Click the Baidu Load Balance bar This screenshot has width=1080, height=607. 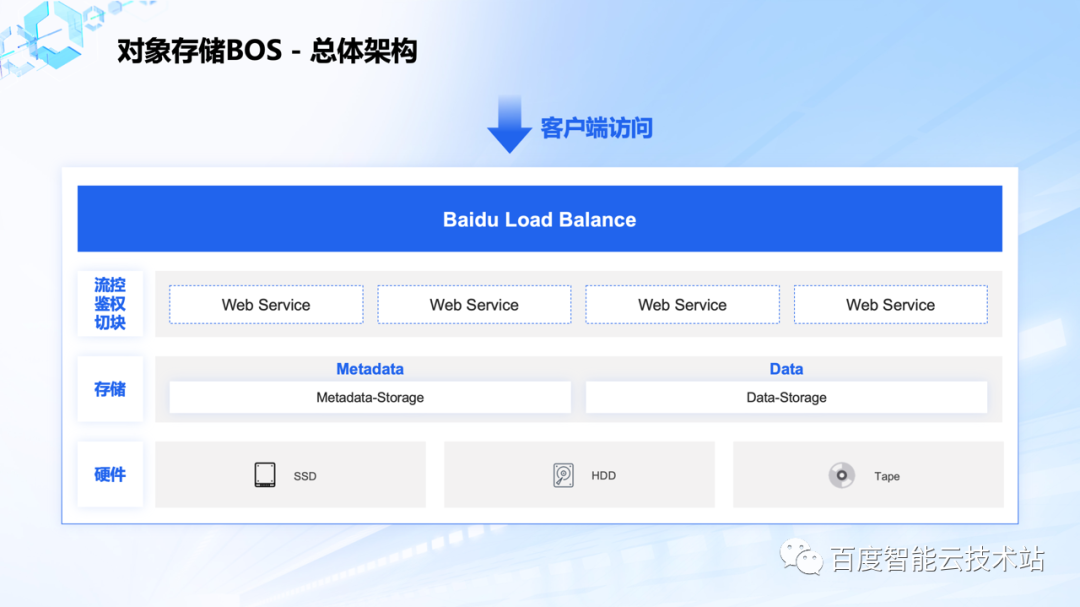(539, 218)
